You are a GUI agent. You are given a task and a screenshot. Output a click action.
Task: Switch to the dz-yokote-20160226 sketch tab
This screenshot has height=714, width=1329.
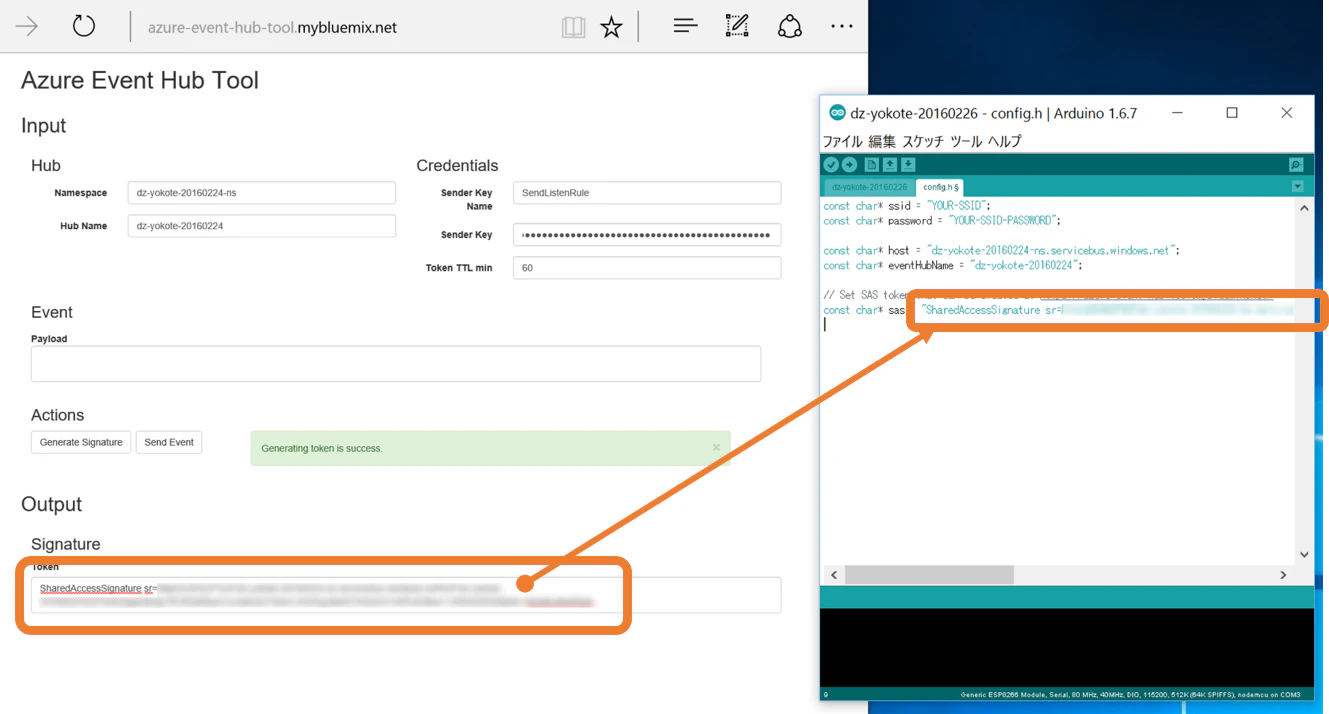click(869, 187)
